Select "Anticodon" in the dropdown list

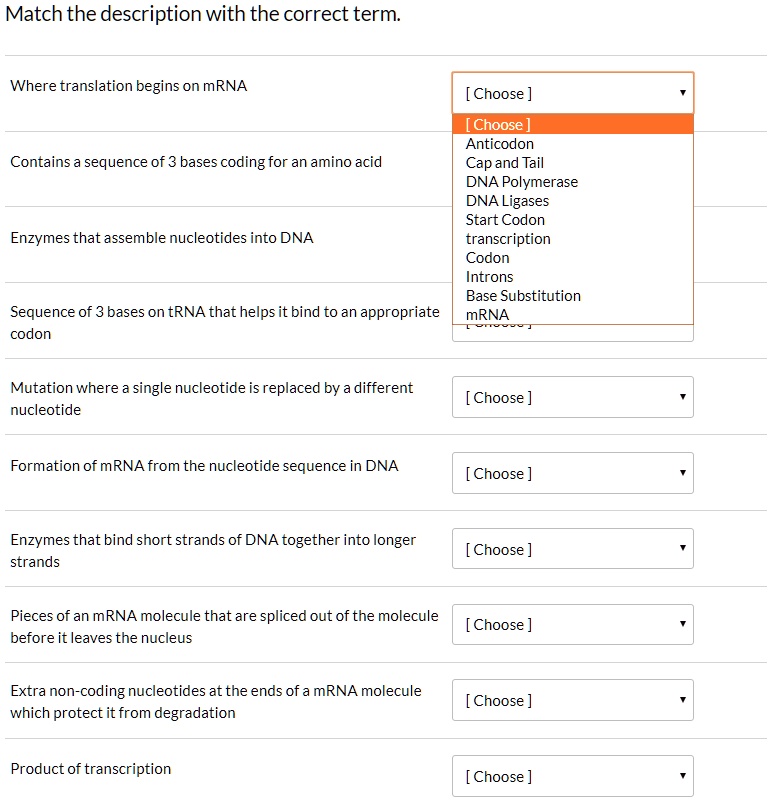point(500,143)
